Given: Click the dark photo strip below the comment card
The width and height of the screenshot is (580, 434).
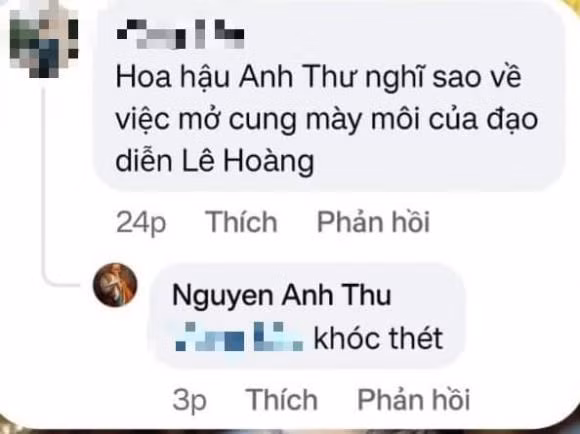Looking at the screenshot, I should (x=290, y=431).
